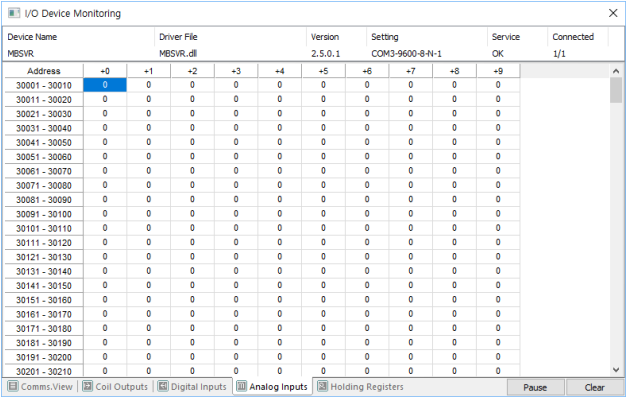Click the +0 column header
This screenshot has width=627, height=398.
[x=105, y=71]
